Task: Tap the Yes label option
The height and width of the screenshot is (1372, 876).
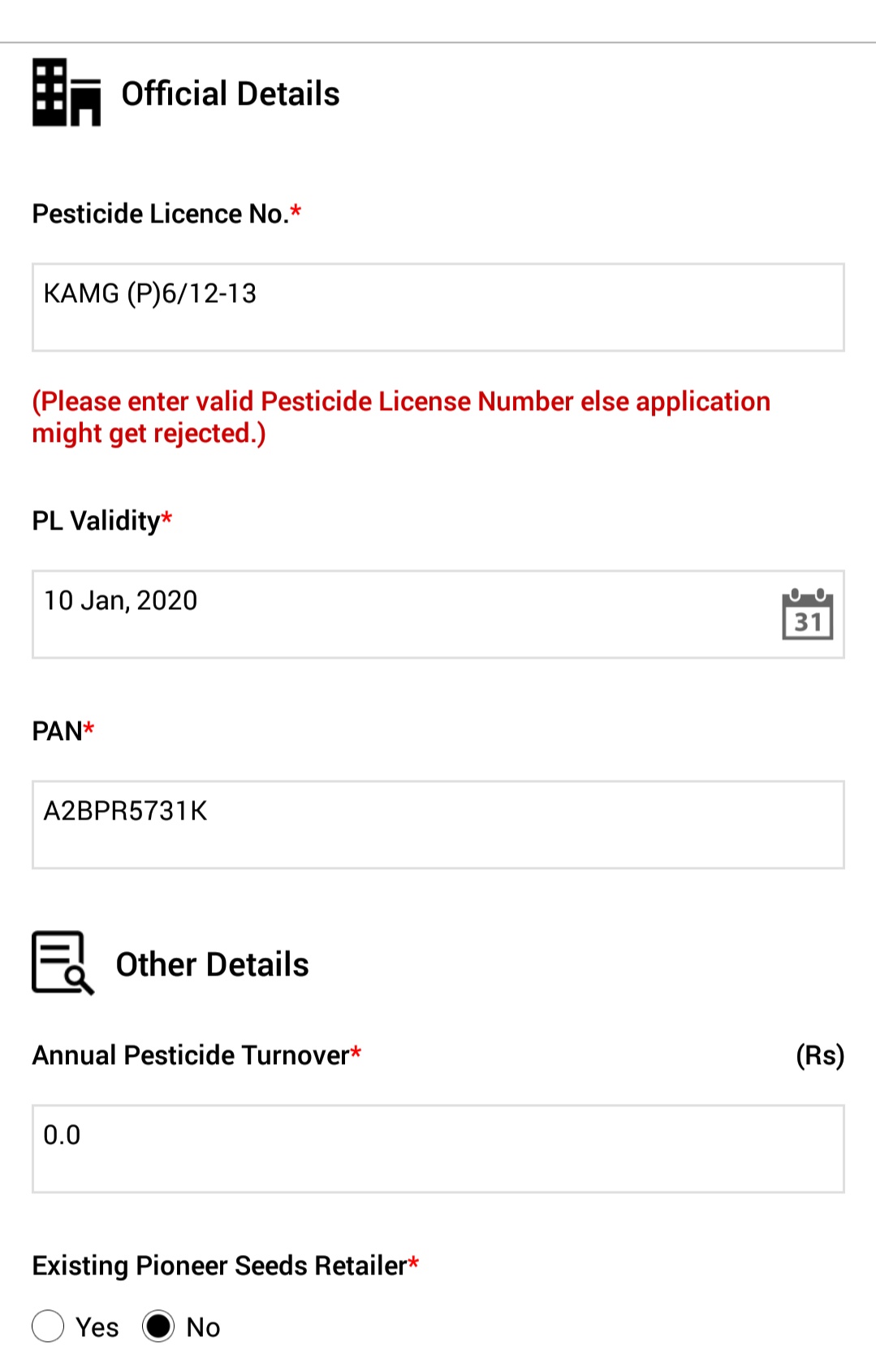Action: click(x=97, y=1327)
